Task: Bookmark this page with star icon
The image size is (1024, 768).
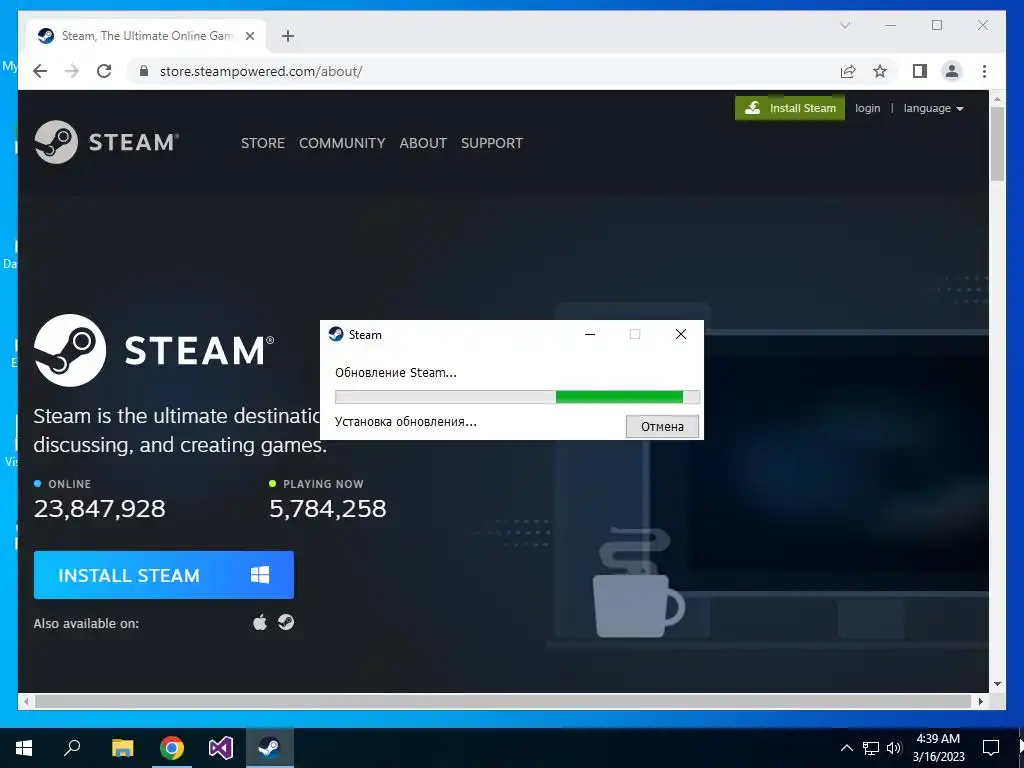Action: click(x=880, y=71)
